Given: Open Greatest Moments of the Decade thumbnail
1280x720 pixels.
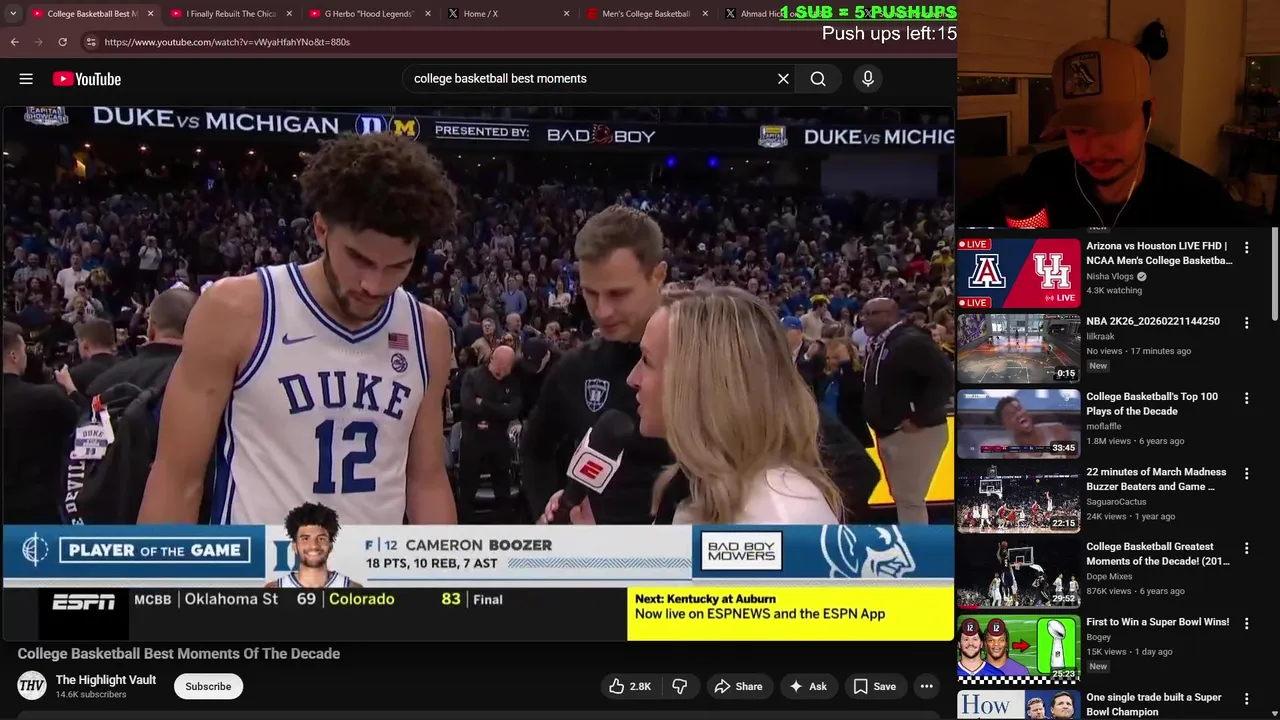Looking at the screenshot, I should click(1019, 573).
